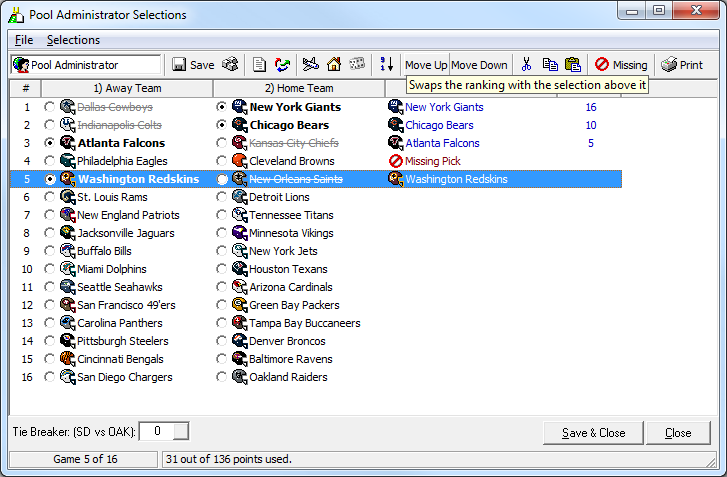Select the Kansas City Chiefs radio button

222,143
